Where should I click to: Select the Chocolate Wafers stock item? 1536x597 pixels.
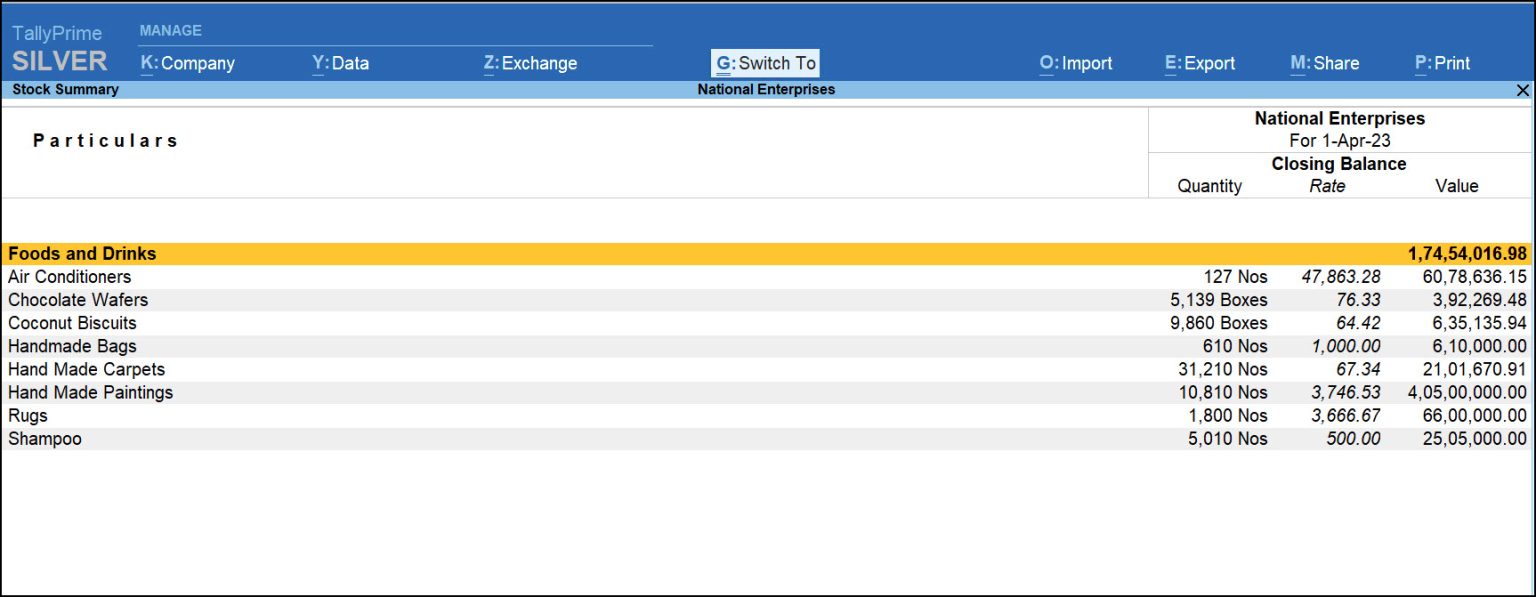pos(77,300)
